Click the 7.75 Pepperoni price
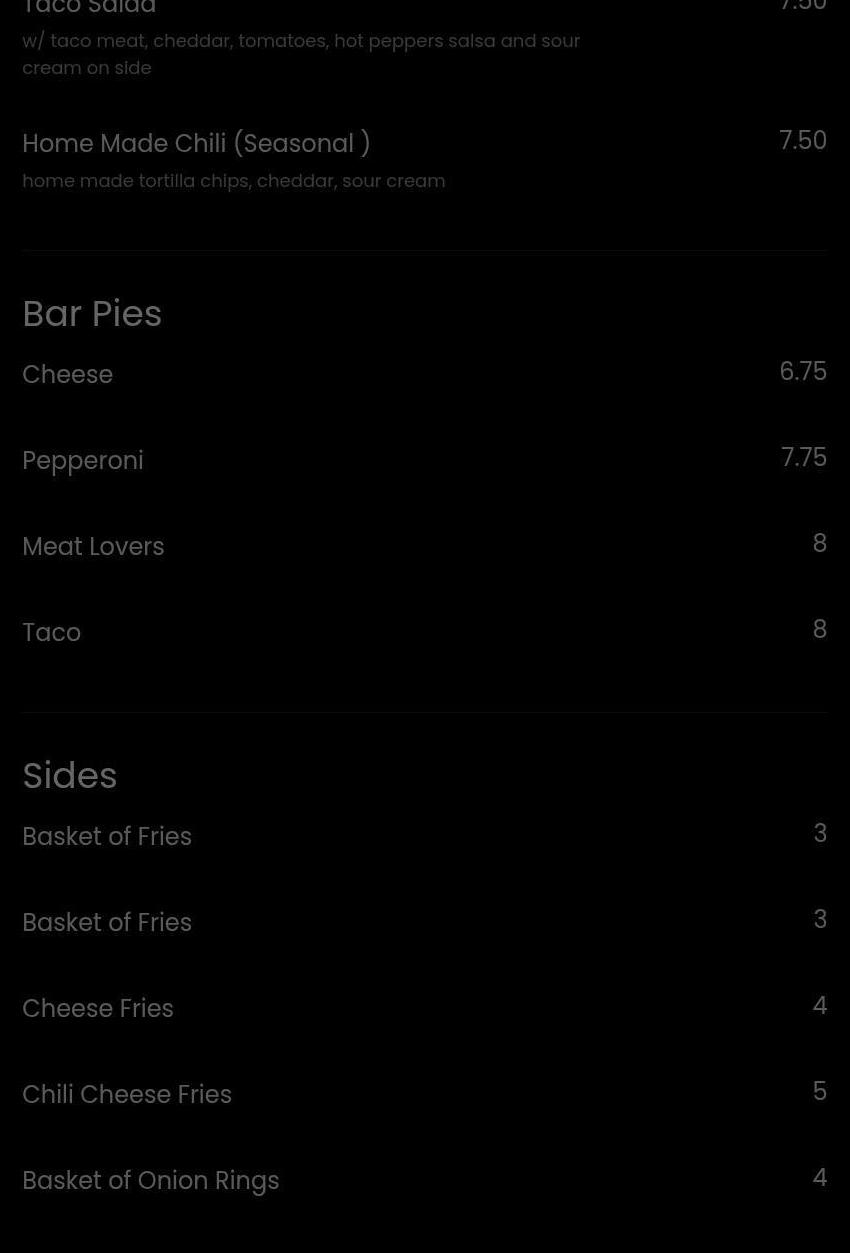The width and height of the screenshot is (850, 1253). tap(803, 458)
